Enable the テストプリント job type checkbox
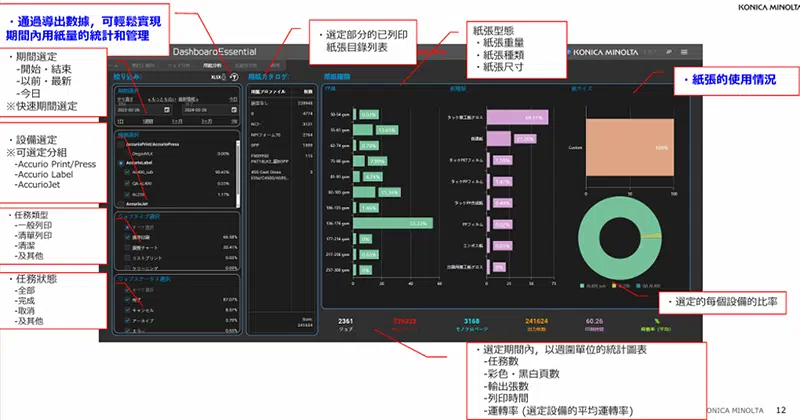The width and height of the screenshot is (800, 420). click(127, 258)
